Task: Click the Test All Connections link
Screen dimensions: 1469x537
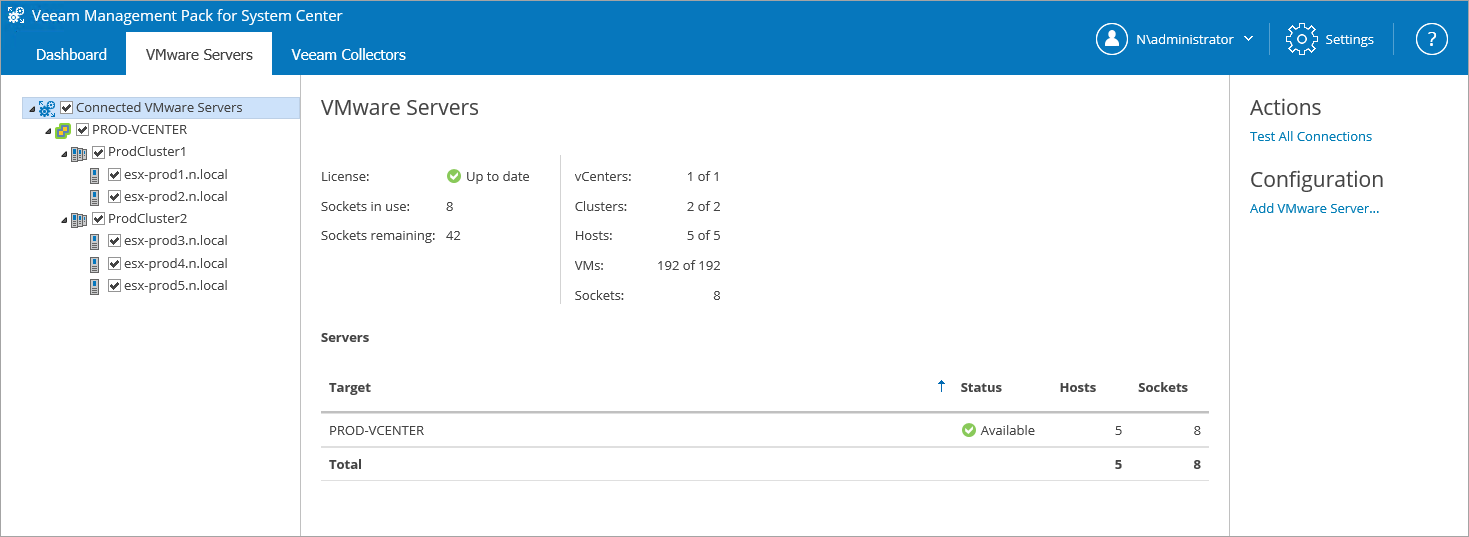Action: pos(1310,137)
